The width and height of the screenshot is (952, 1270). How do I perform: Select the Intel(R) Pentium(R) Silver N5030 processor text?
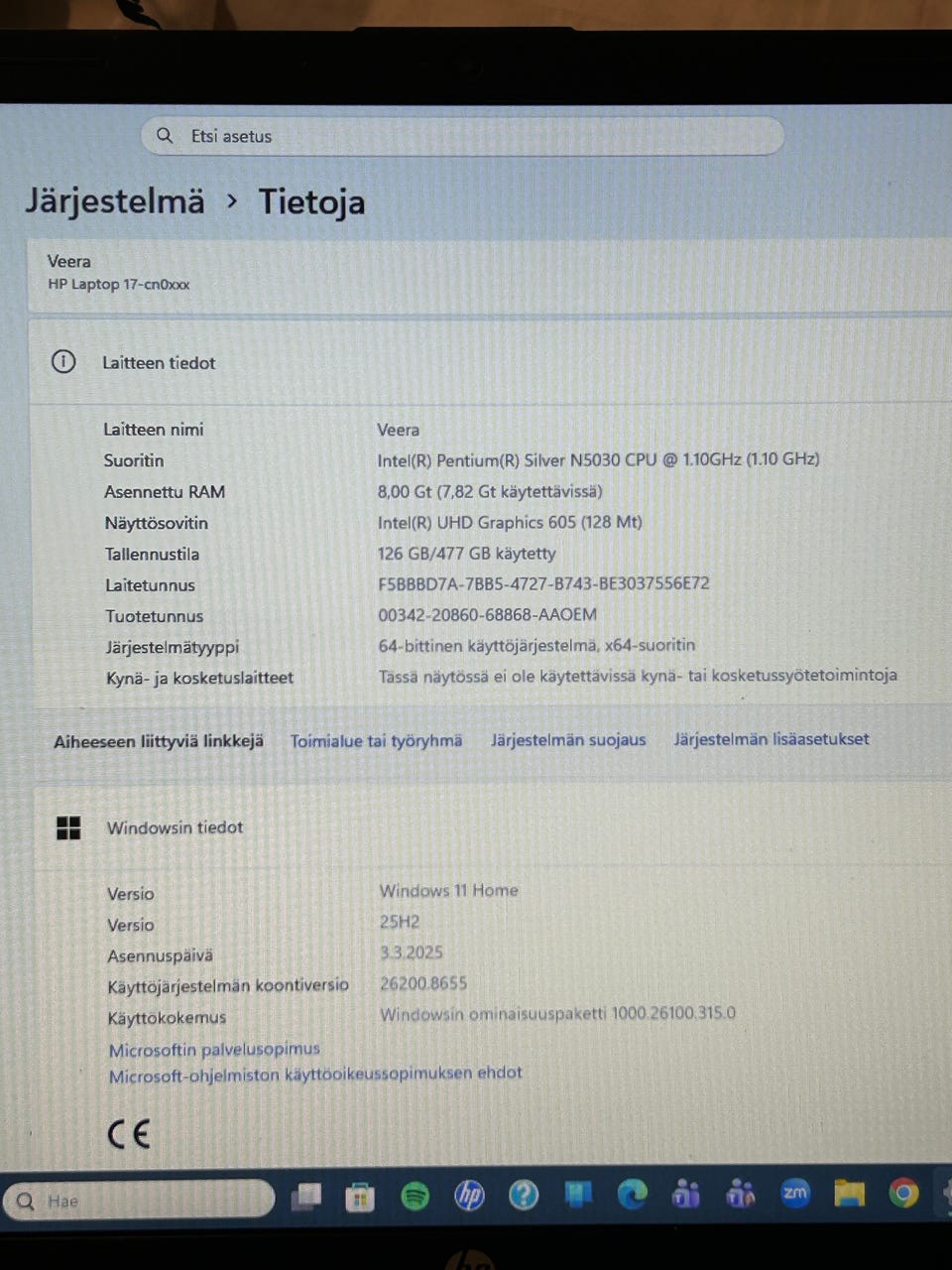[598, 459]
